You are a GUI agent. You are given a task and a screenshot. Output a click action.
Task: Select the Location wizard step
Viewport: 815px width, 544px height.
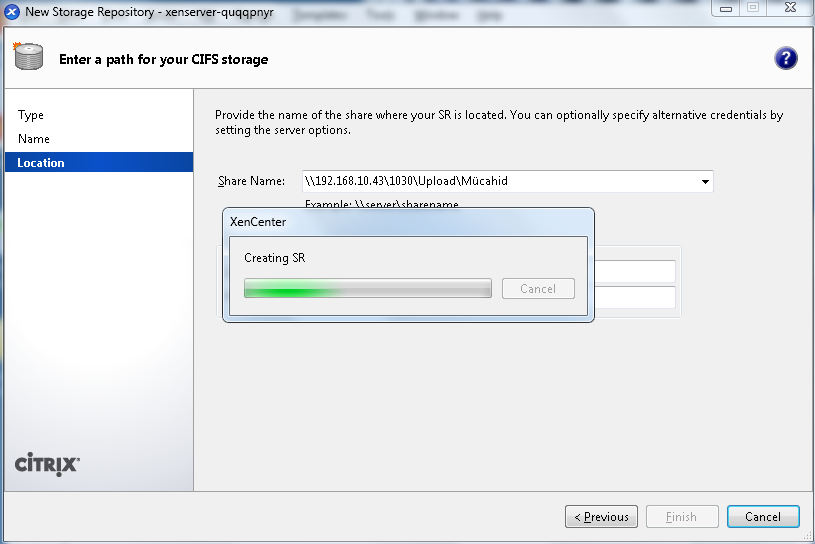pos(99,163)
